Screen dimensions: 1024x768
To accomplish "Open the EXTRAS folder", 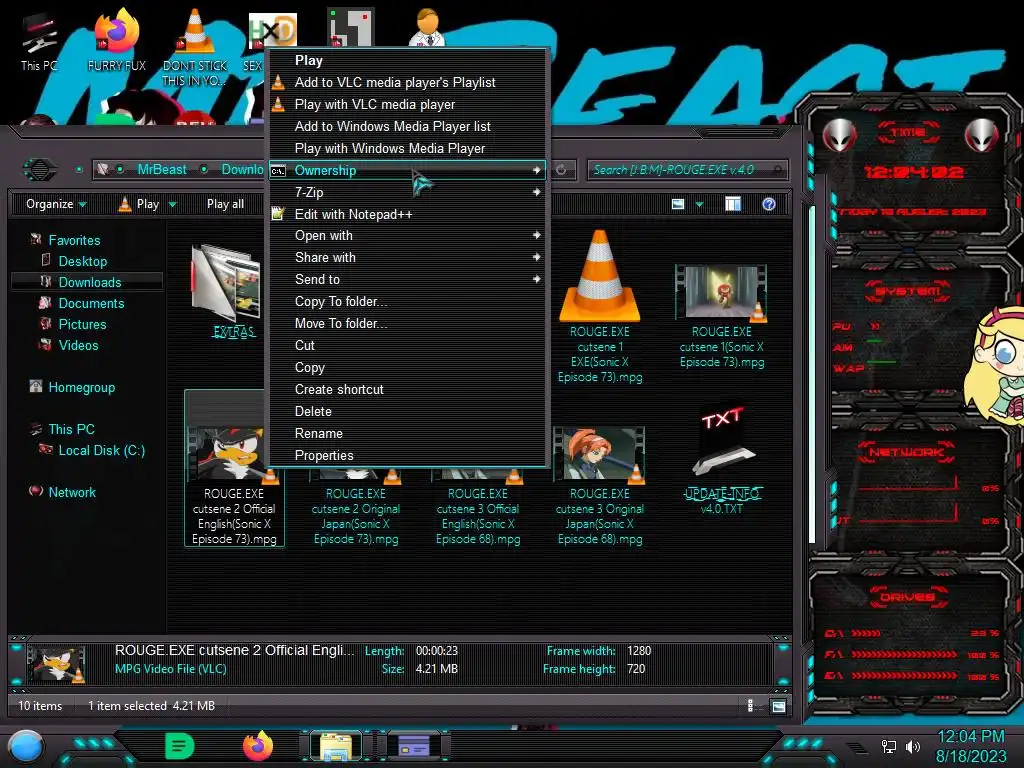I will (226, 291).
